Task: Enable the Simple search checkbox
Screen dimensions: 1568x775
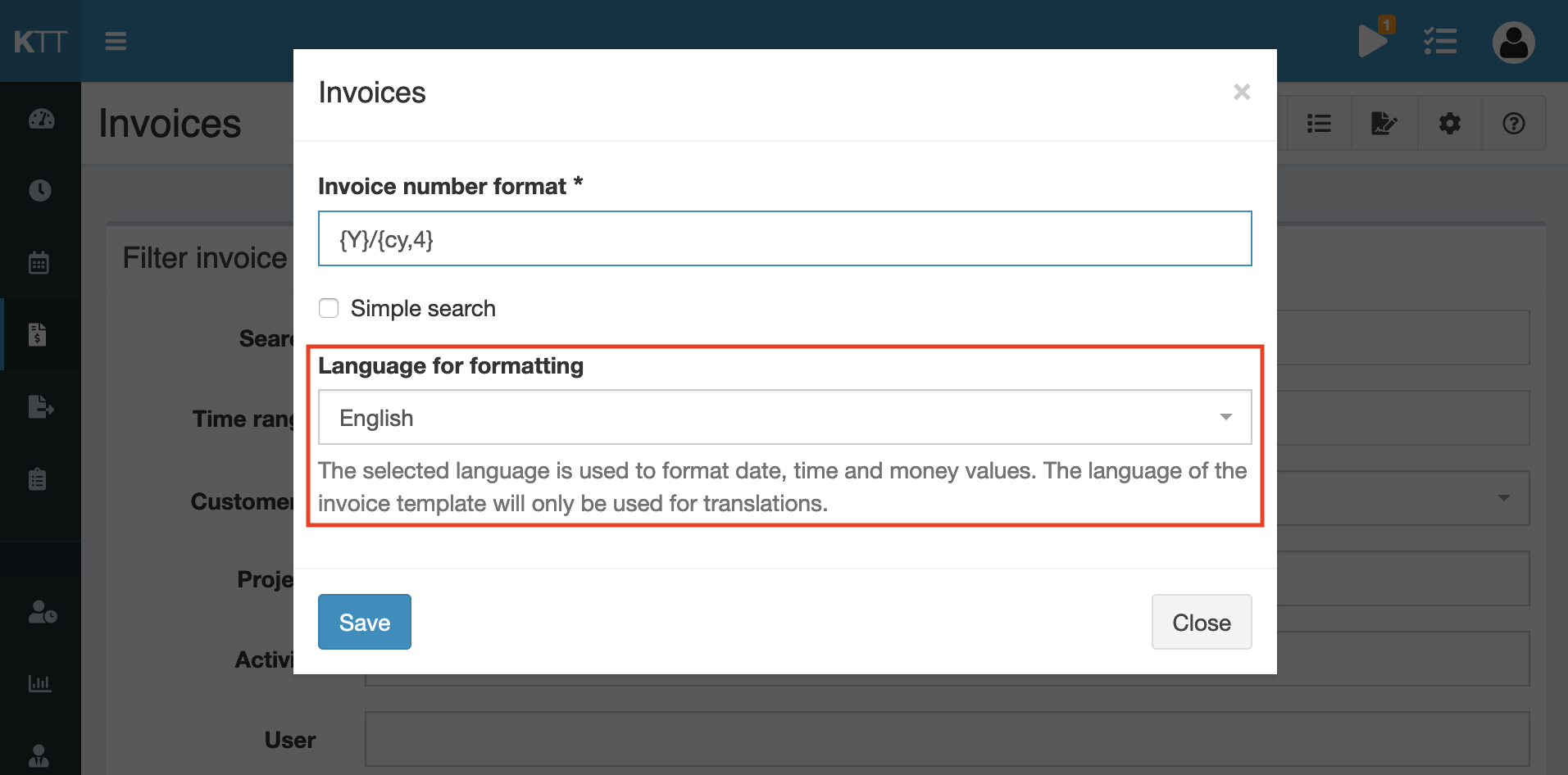Action: click(329, 308)
